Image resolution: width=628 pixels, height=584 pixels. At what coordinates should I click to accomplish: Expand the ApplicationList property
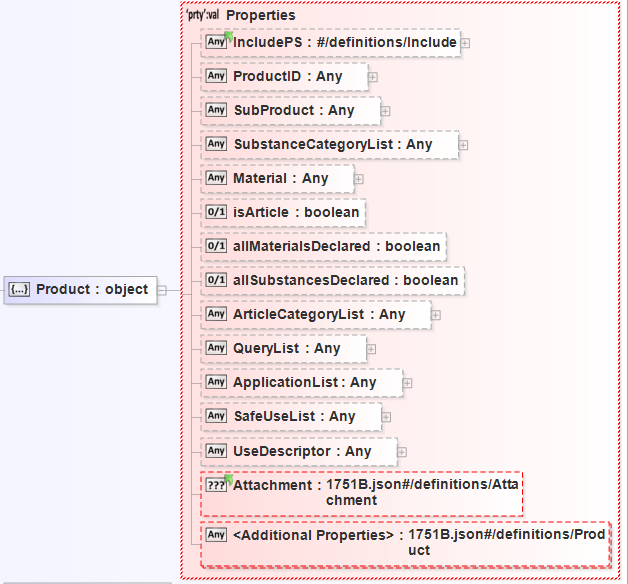point(407,383)
